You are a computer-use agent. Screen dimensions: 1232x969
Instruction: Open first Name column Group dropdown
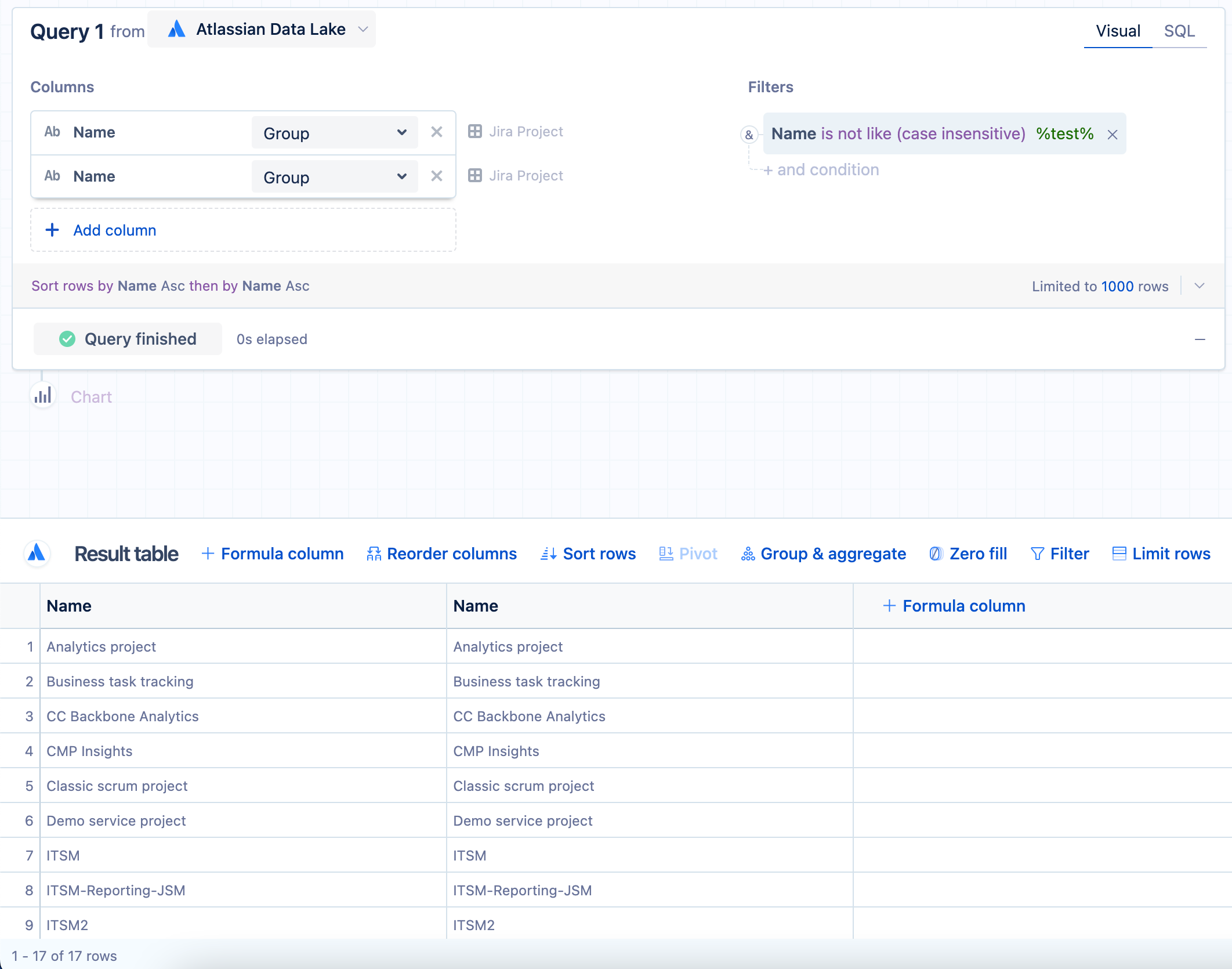(x=335, y=133)
